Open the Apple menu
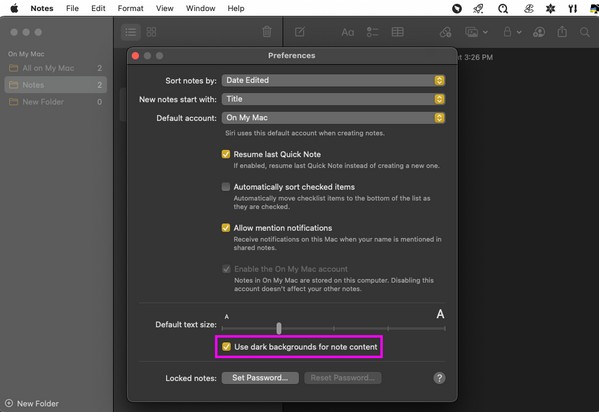Viewport: 599px width, 412px height. pyautogui.click(x=14, y=8)
